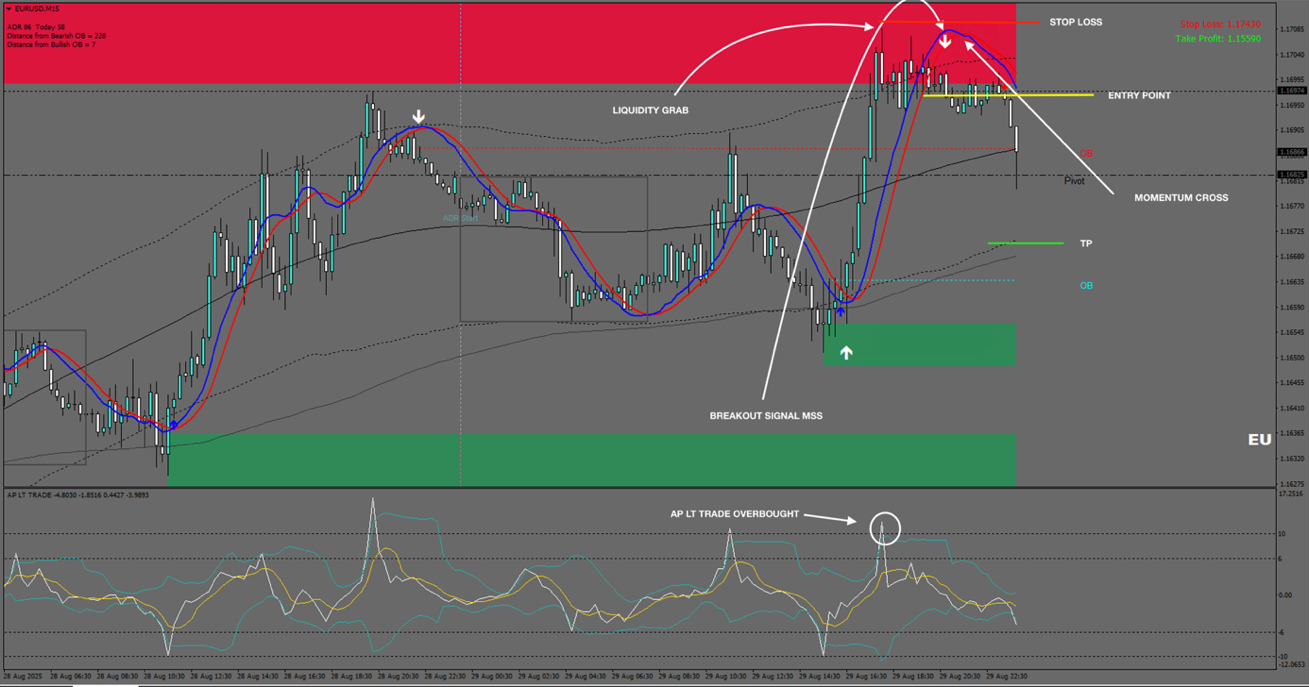Viewport: 1309px width, 687px height.
Task: Click the triangle next to EURUSD,M15
Action: (9, 9)
